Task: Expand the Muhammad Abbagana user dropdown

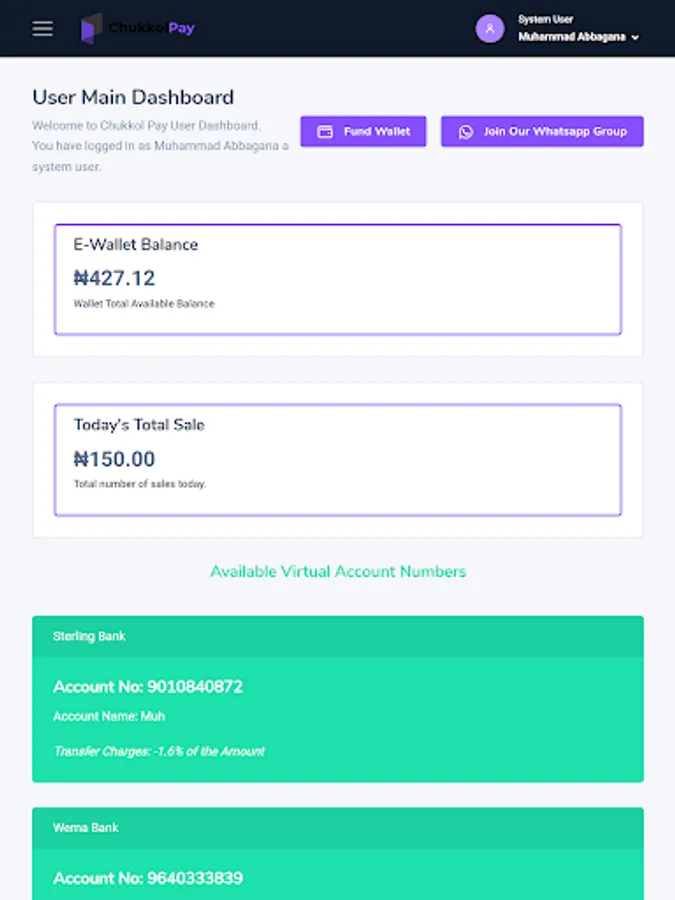Action: tap(634, 37)
